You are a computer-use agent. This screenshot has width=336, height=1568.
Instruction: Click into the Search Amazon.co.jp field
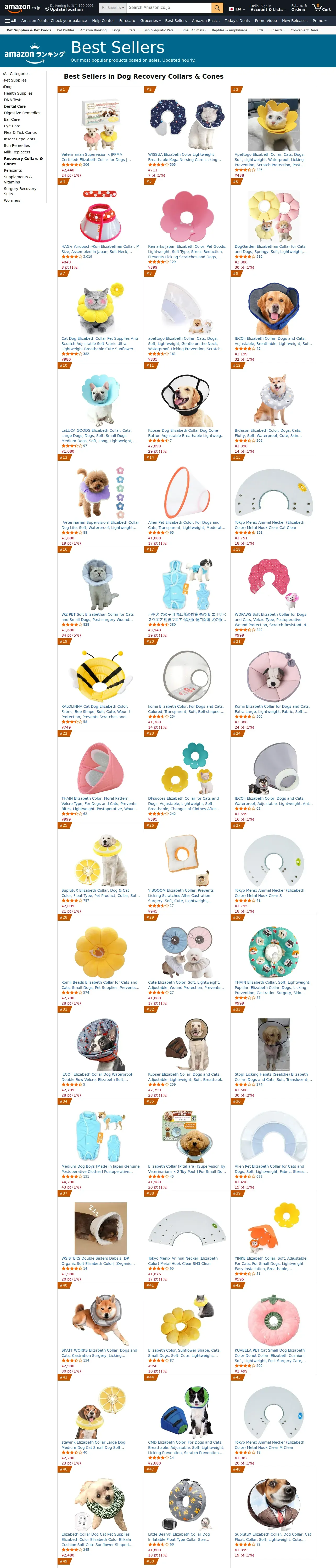click(169, 8)
